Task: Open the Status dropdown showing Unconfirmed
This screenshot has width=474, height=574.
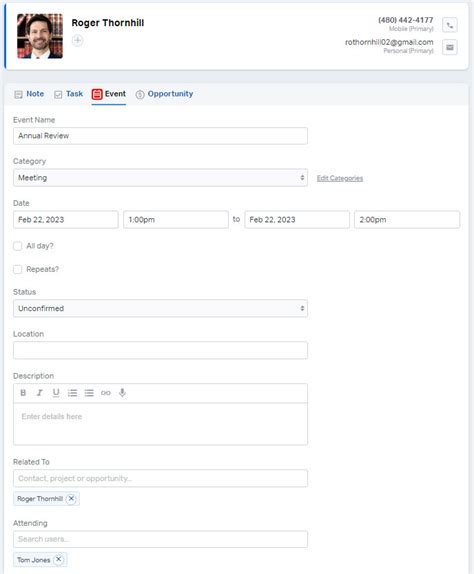Action: [x=160, y=308]
